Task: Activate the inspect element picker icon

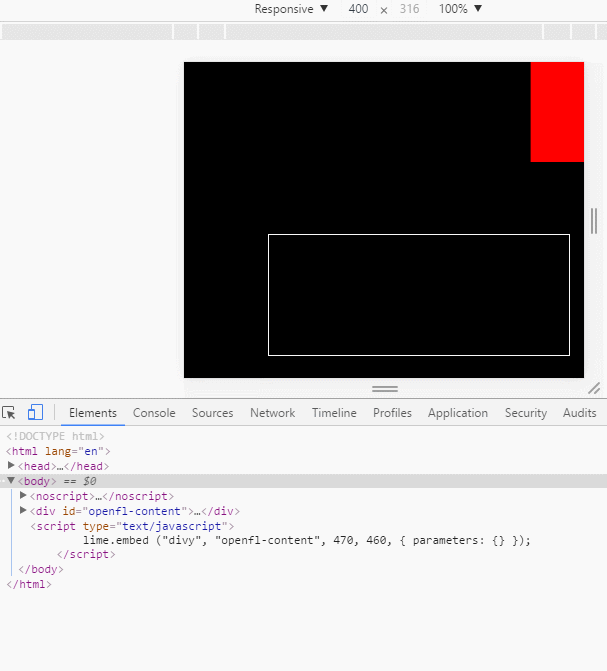Action: [9, 413]
